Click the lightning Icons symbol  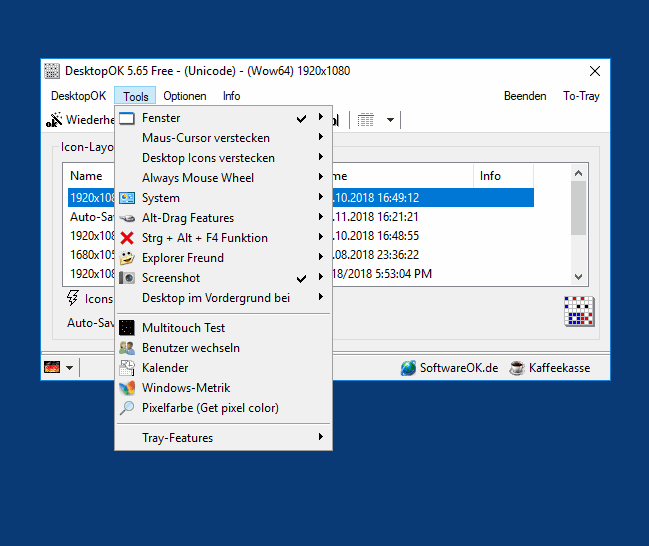[x=72, y=298]
